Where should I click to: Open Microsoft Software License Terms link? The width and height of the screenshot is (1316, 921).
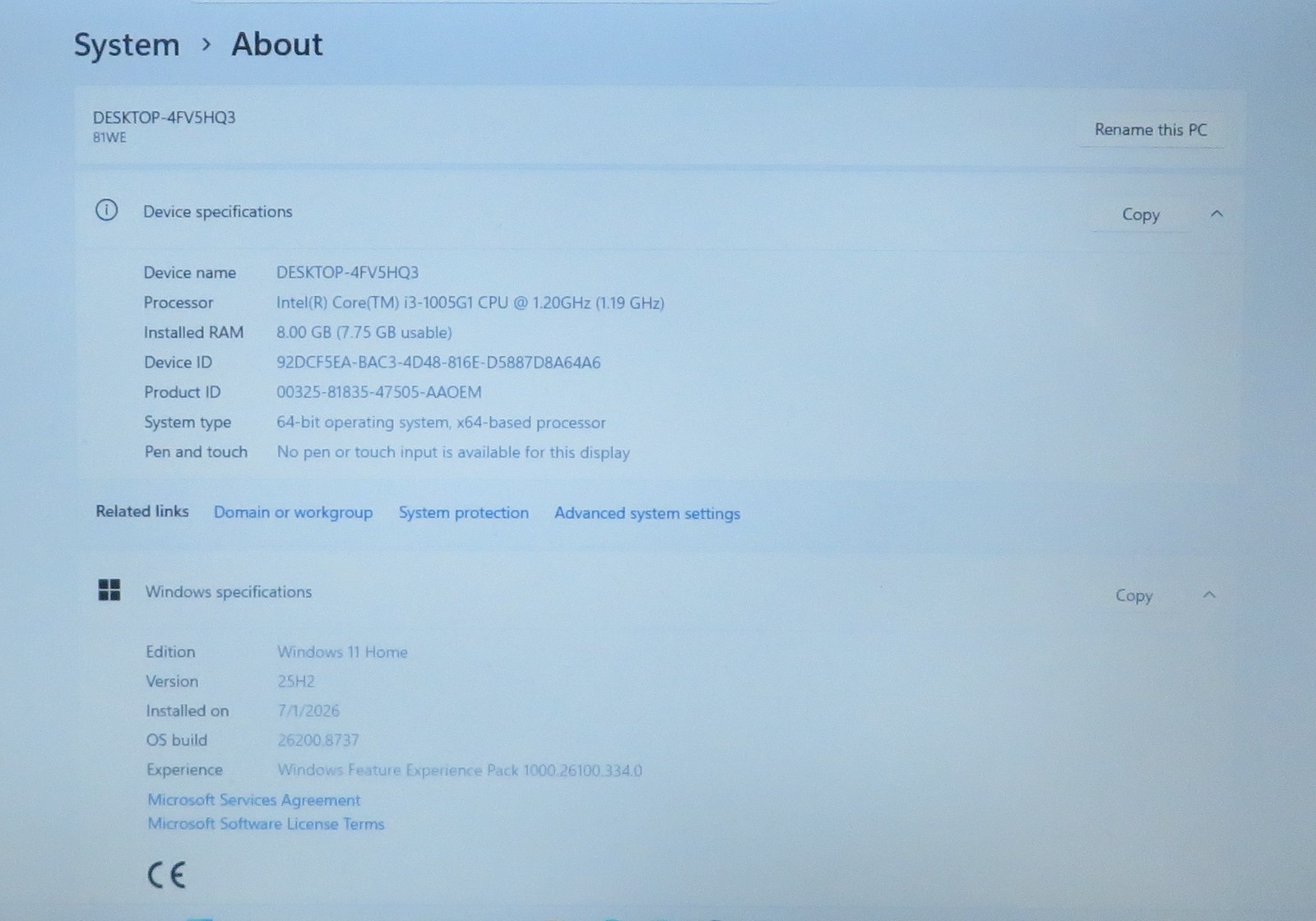pyautogui.click(x=266, y=823)
